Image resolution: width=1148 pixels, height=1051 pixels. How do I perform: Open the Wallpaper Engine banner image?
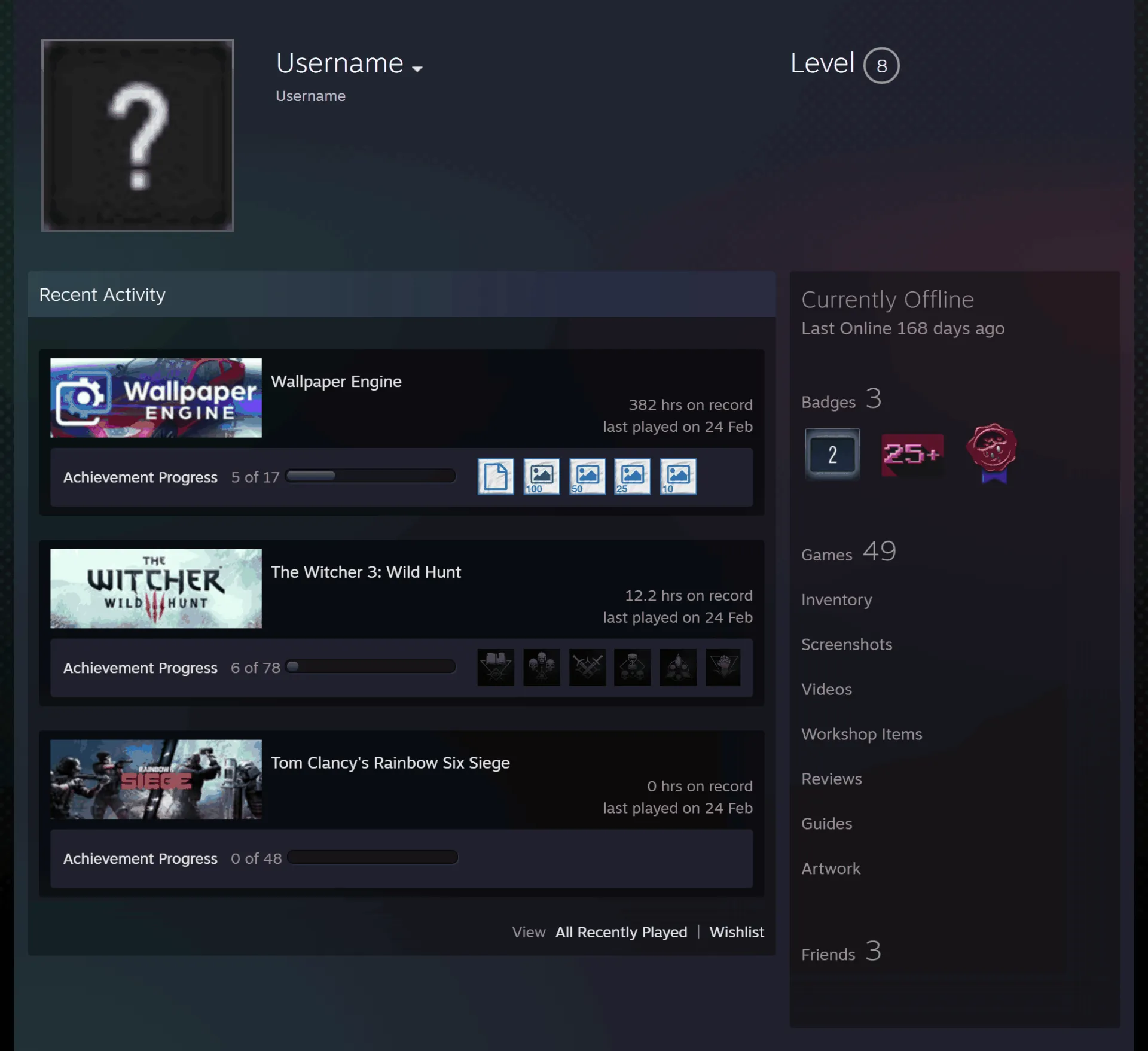pos(156,398)
